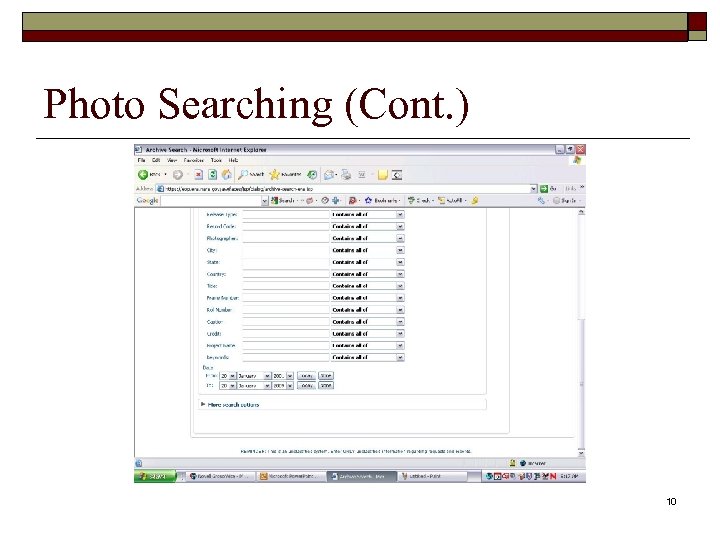Click the Windows Start button
This screenshot has width=720, height=540.
(x=155, y=477)
